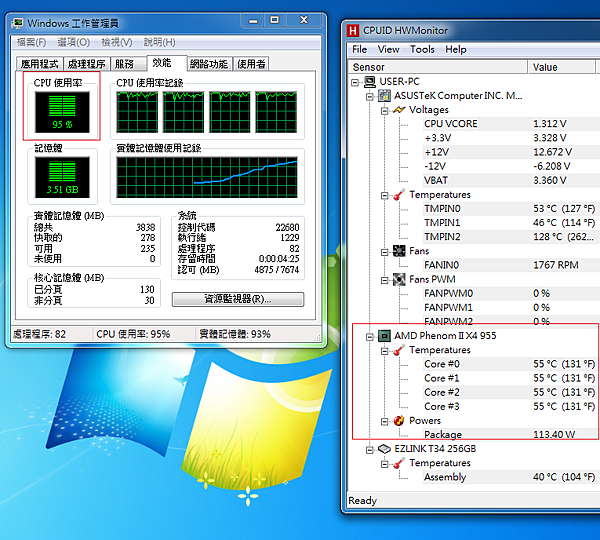Open the 選項(O) menu in Task Manager
This screenshot has width=600, height=540.
73,42
